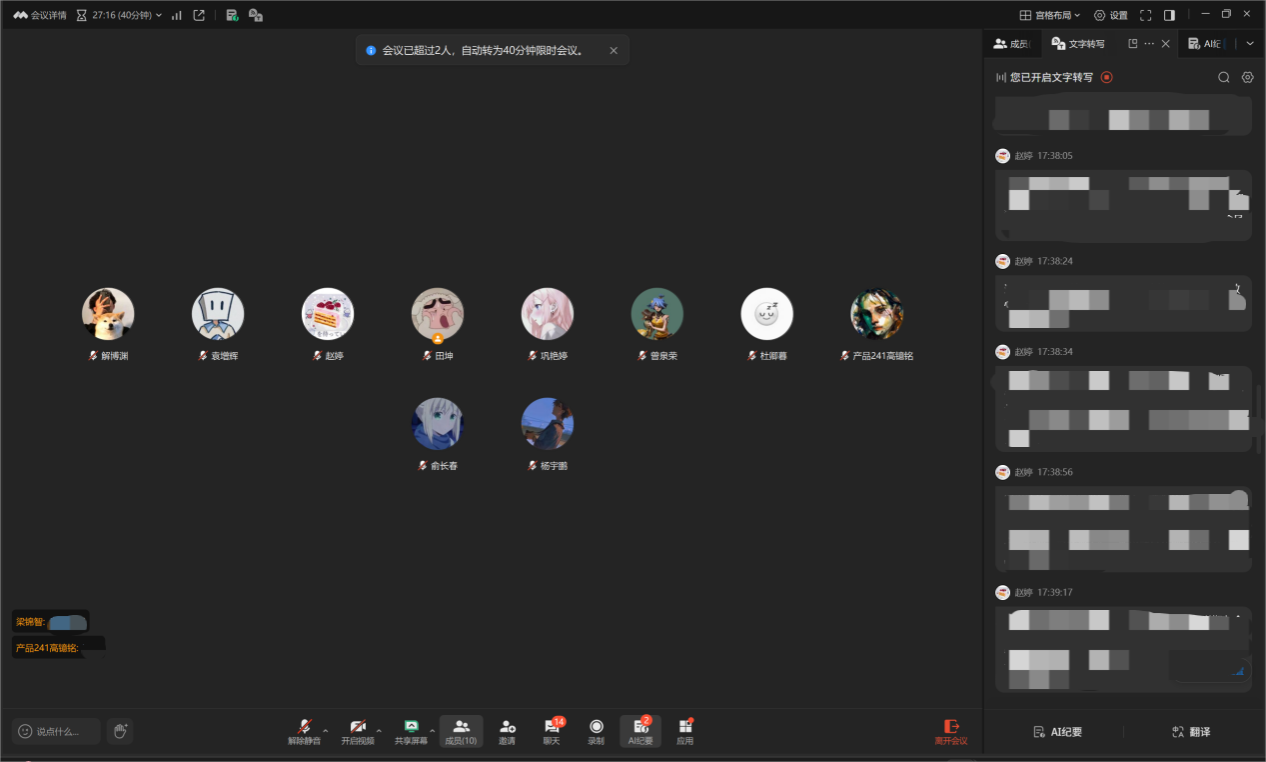
Task: Start recording with the 录制 icon
Action: click(x=596, y=730)
